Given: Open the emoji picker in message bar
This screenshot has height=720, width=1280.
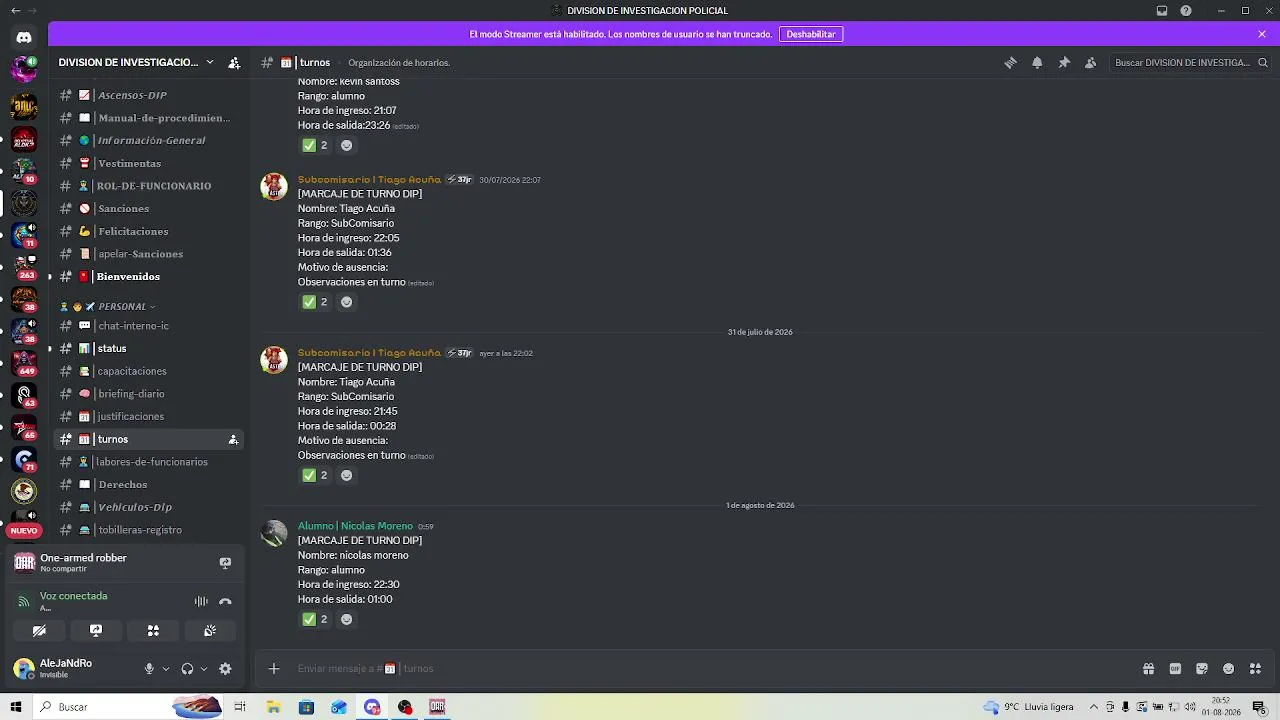Looking at the screenshot, I should (1229, 669).
